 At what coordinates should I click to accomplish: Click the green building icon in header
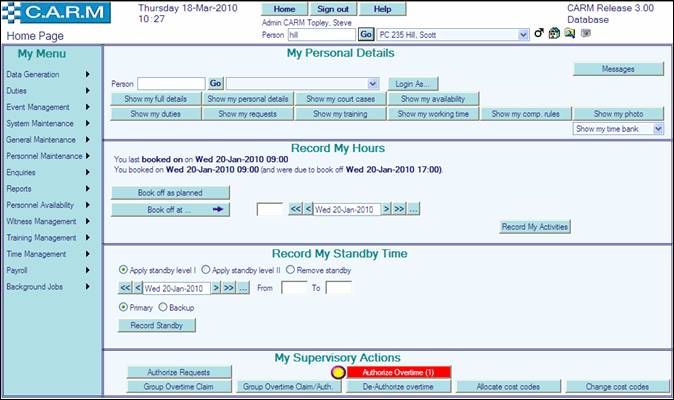point(554,34)
